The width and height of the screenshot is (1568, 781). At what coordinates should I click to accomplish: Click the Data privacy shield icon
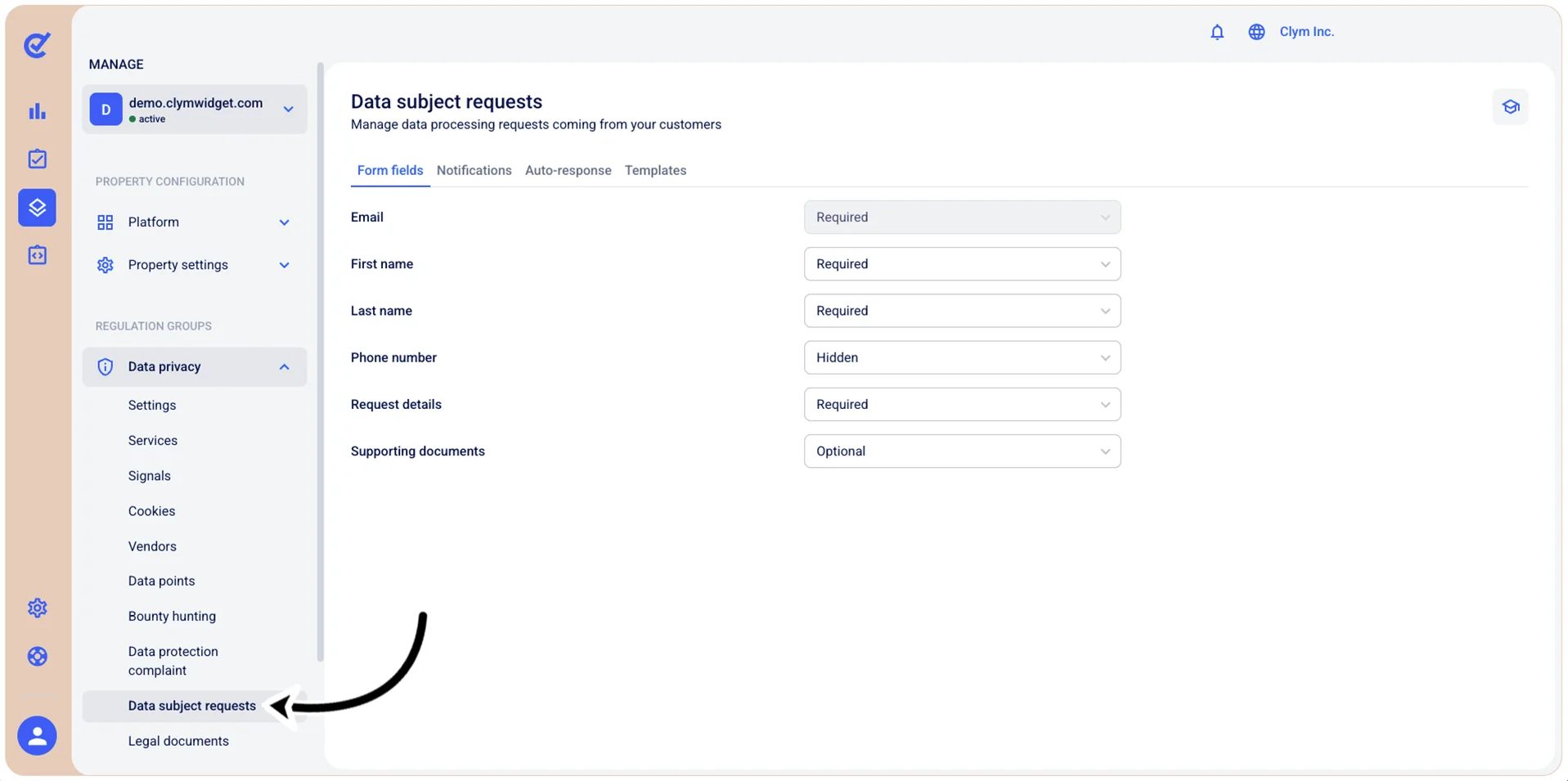[x=106, y=367]
